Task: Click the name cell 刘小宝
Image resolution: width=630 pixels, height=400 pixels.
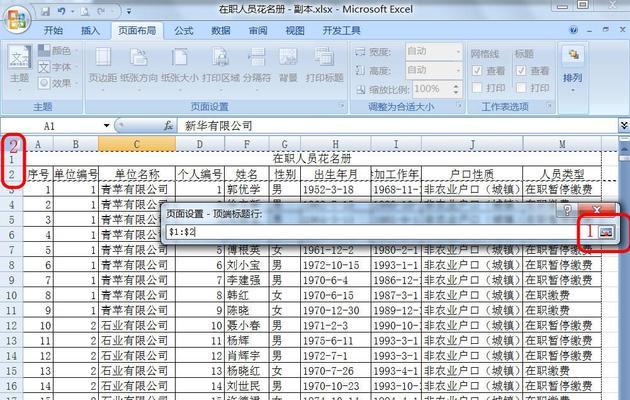Action: [x=247, y=265]
